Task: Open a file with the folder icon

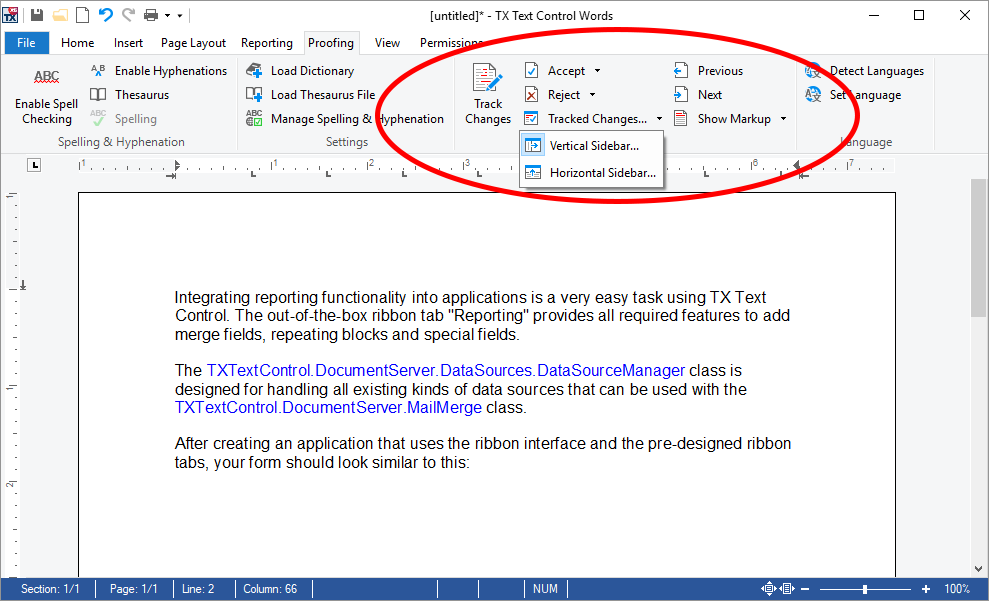Action: tap(60, 15)
